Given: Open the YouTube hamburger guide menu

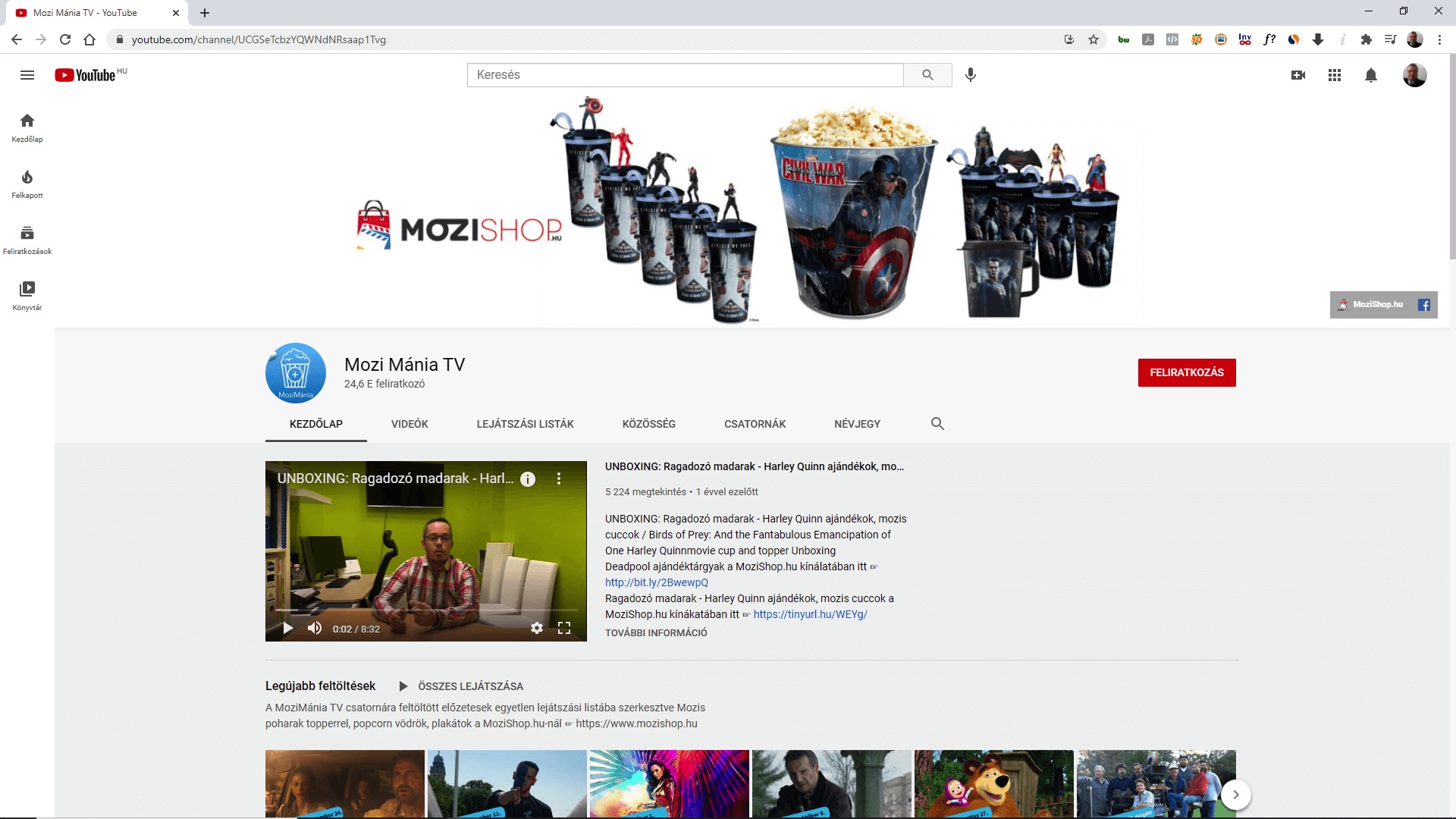Looking at the screenshot, I should [27, 75].
